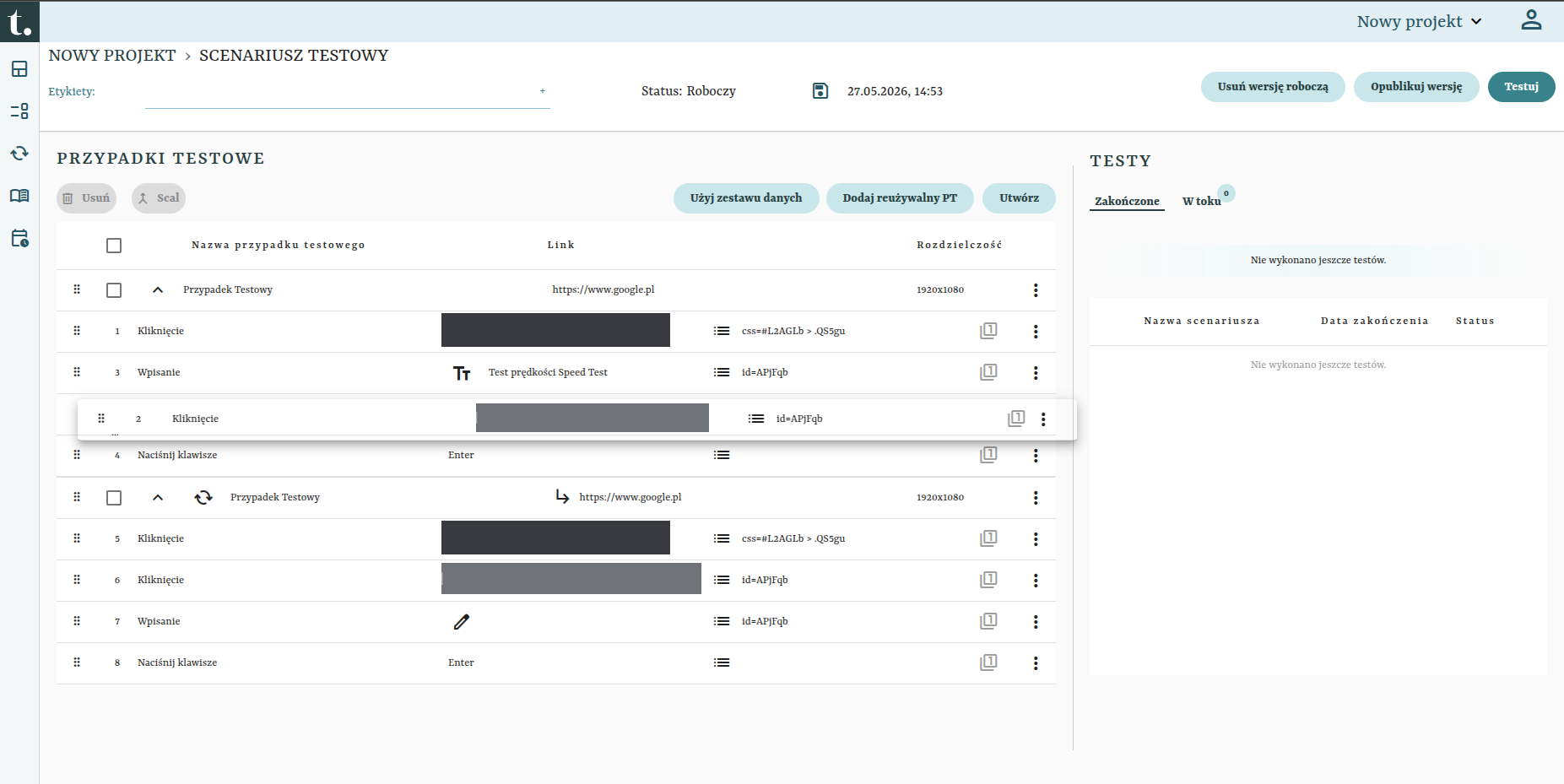Click the Dodaj reużywalny PT button

click(x=900, y=198)
